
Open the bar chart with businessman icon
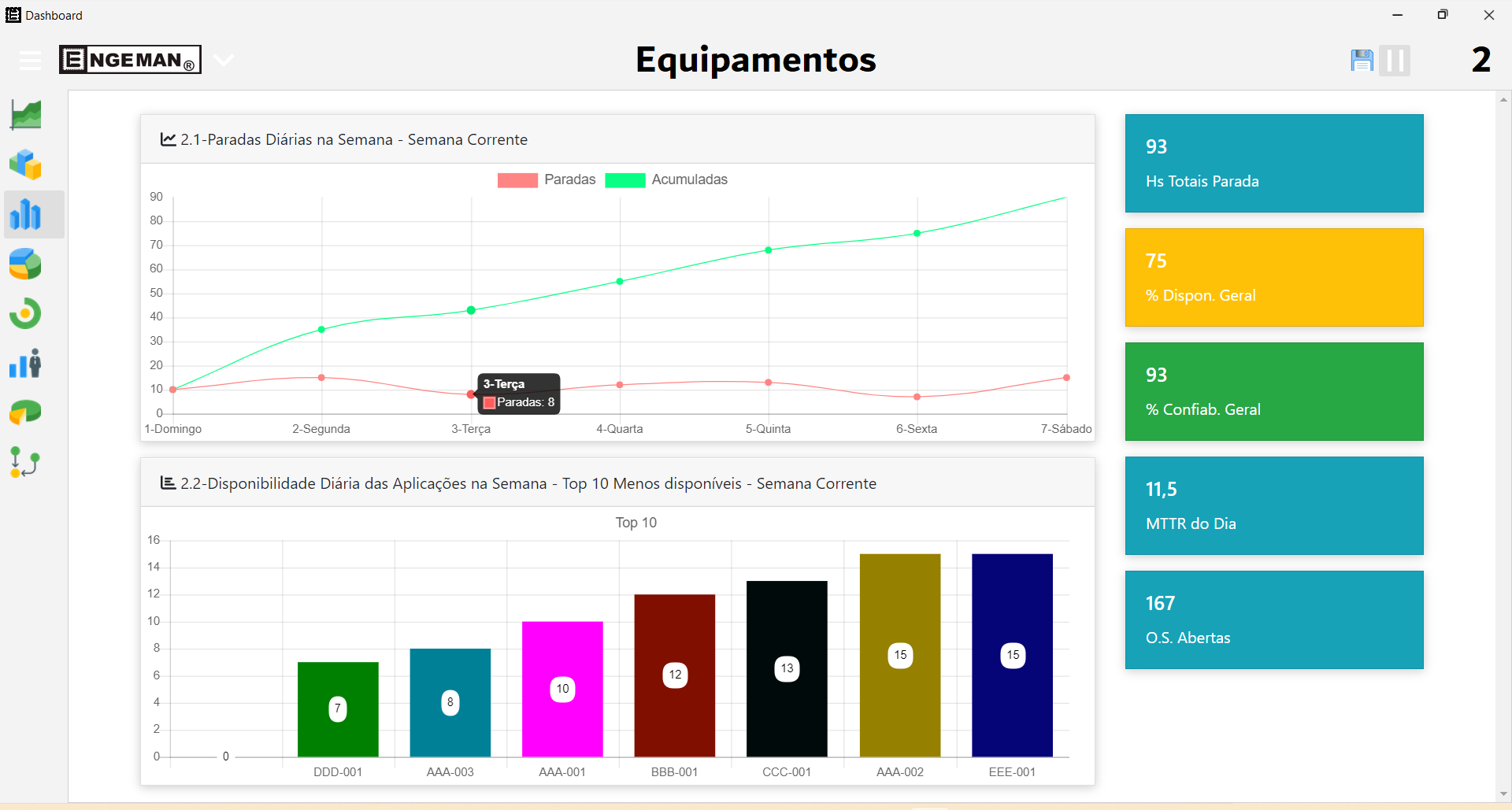click(26, 364)
